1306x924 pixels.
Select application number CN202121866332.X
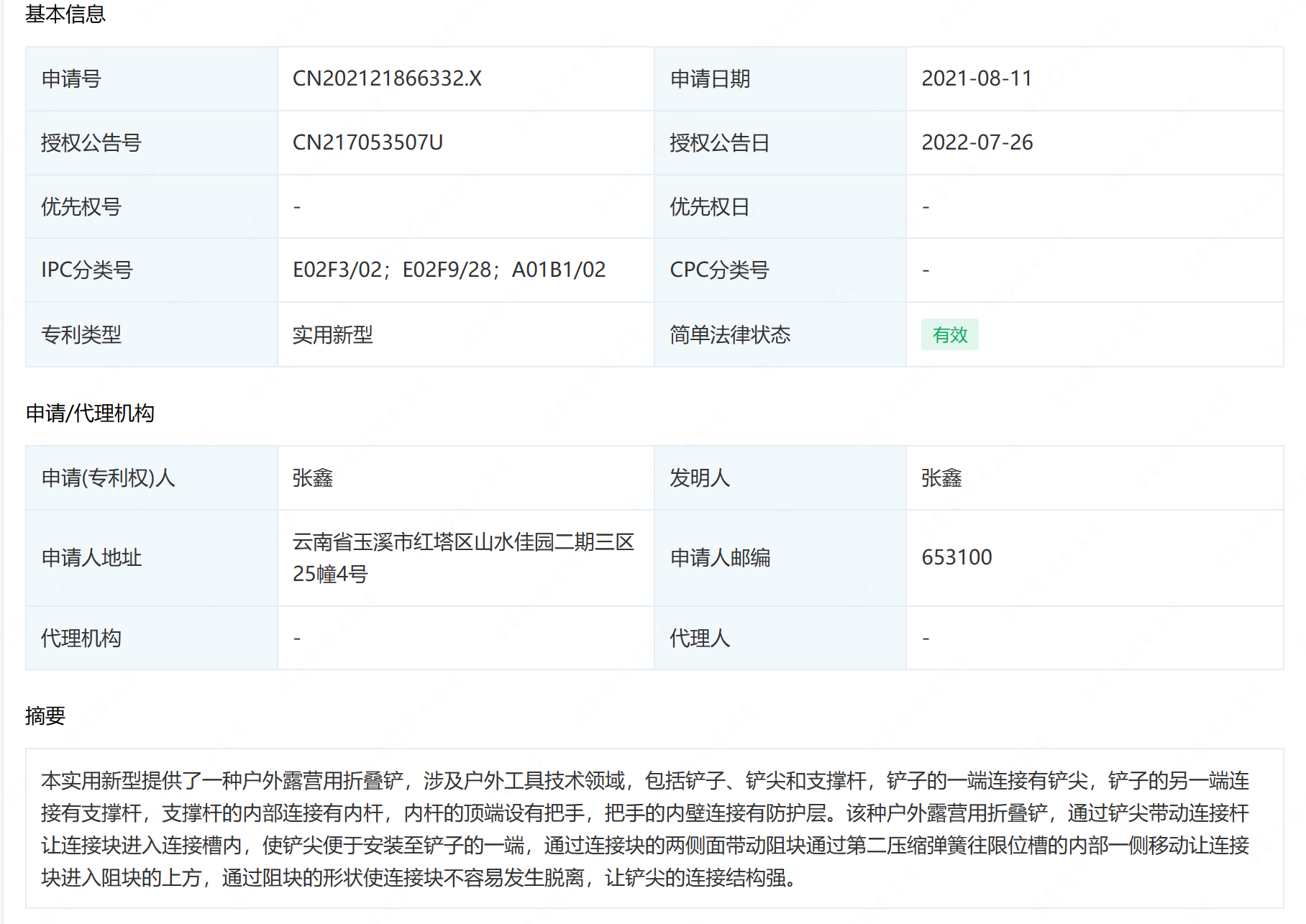tap(387, 78)
